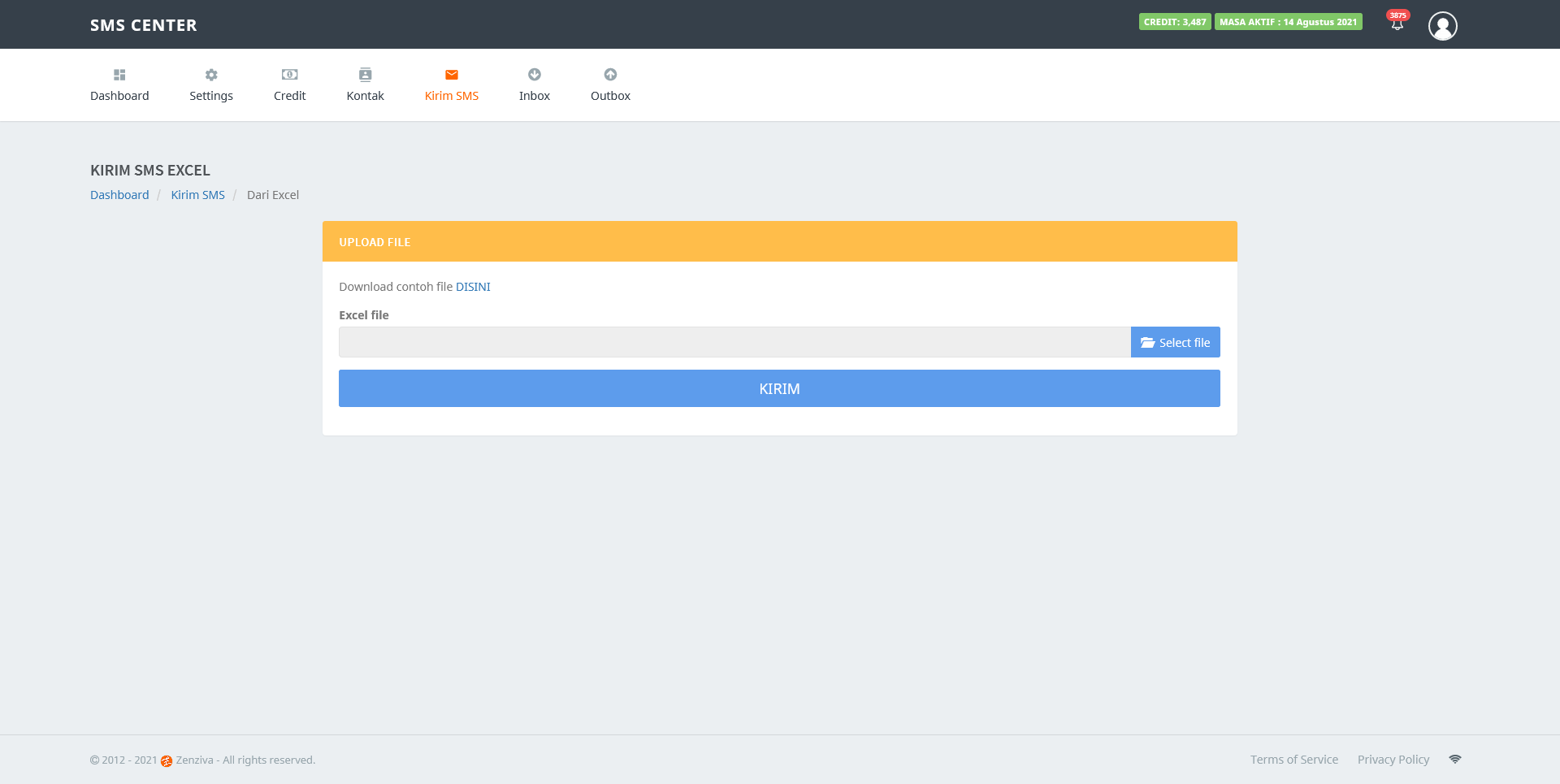Click the Settings gear icon
Viewport: 1560px width, 784px height.
(211, 75)
